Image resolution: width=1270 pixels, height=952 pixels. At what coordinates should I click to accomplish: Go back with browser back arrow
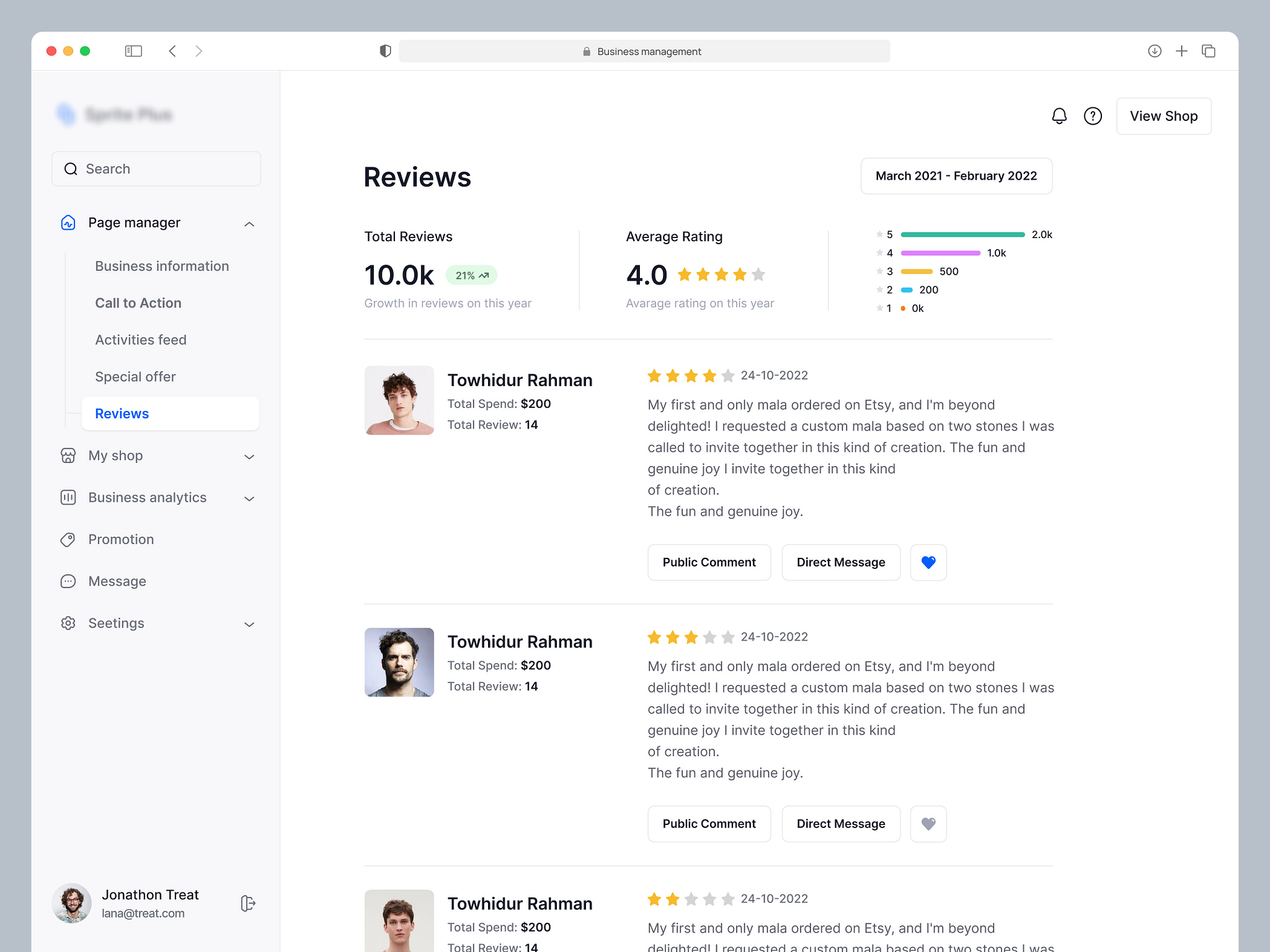click(172, 51)
